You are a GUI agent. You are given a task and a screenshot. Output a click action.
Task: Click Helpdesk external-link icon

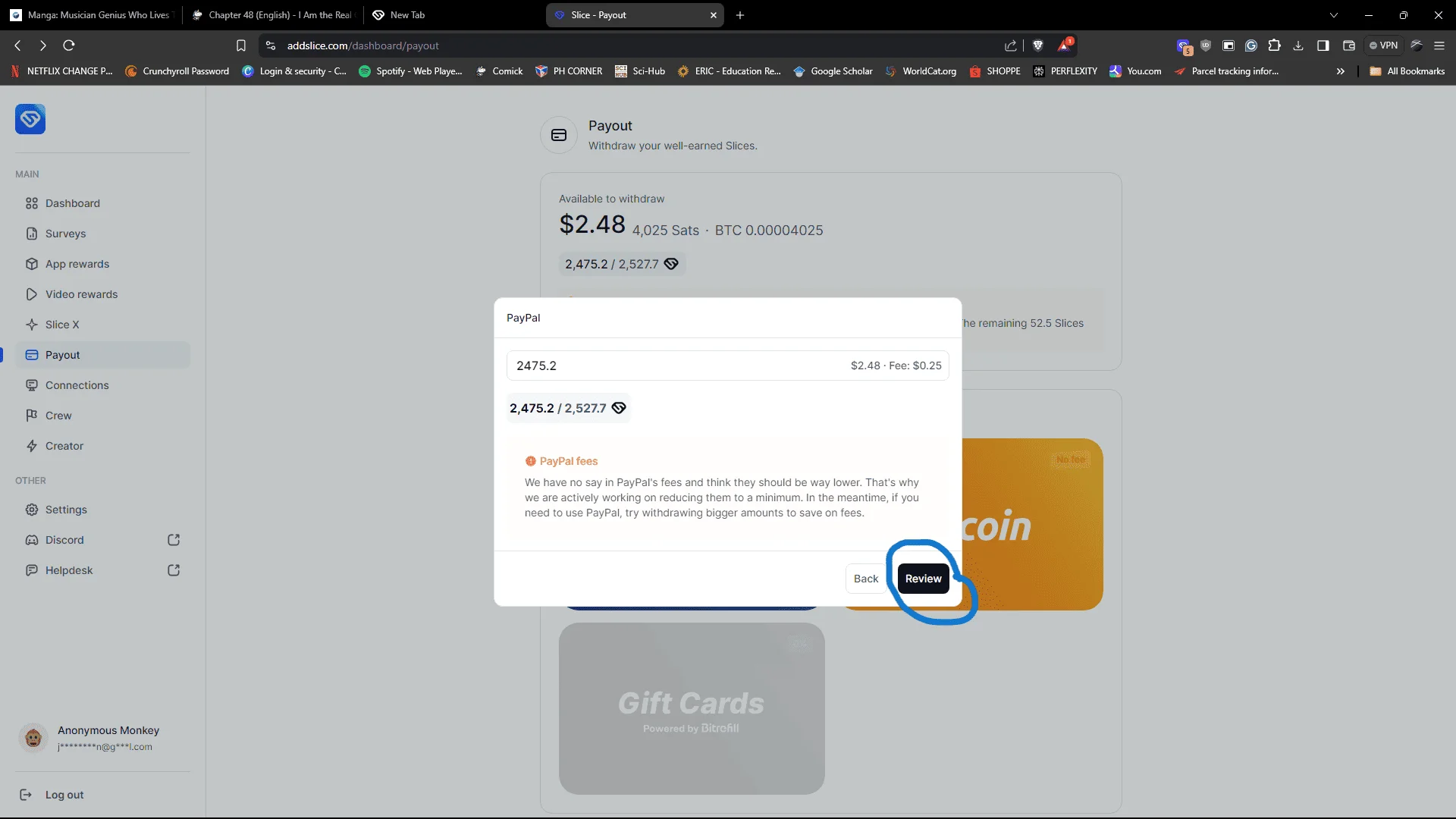click(x=174, y=570)
